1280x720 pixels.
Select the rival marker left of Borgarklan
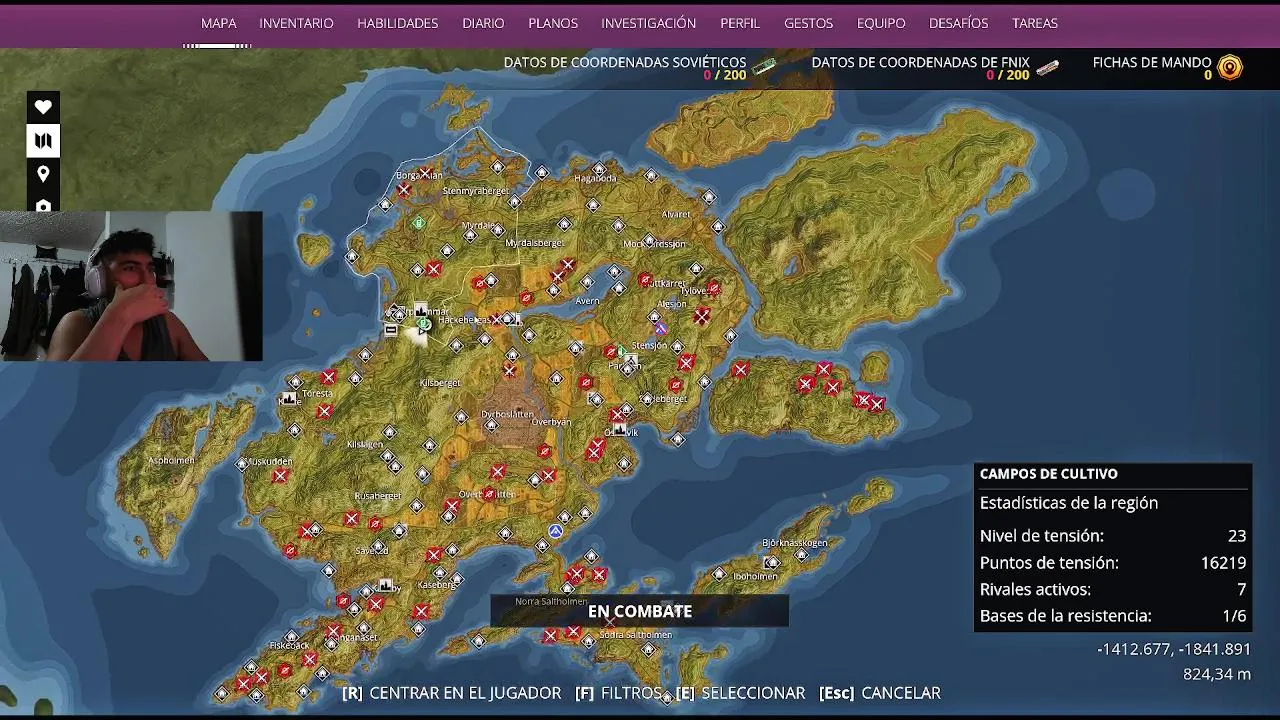(403, 189)
